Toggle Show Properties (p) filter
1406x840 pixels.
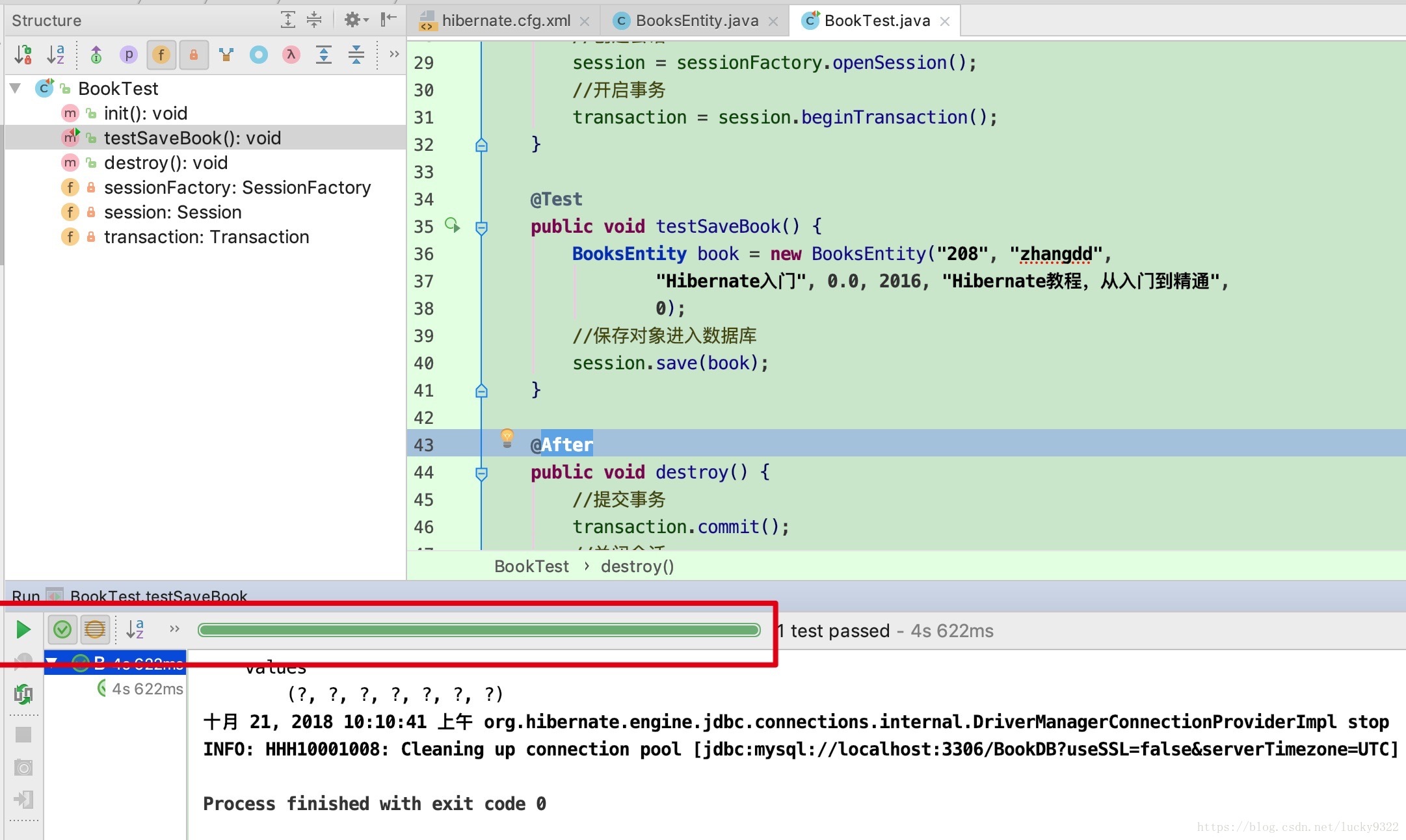coord(129,55)
